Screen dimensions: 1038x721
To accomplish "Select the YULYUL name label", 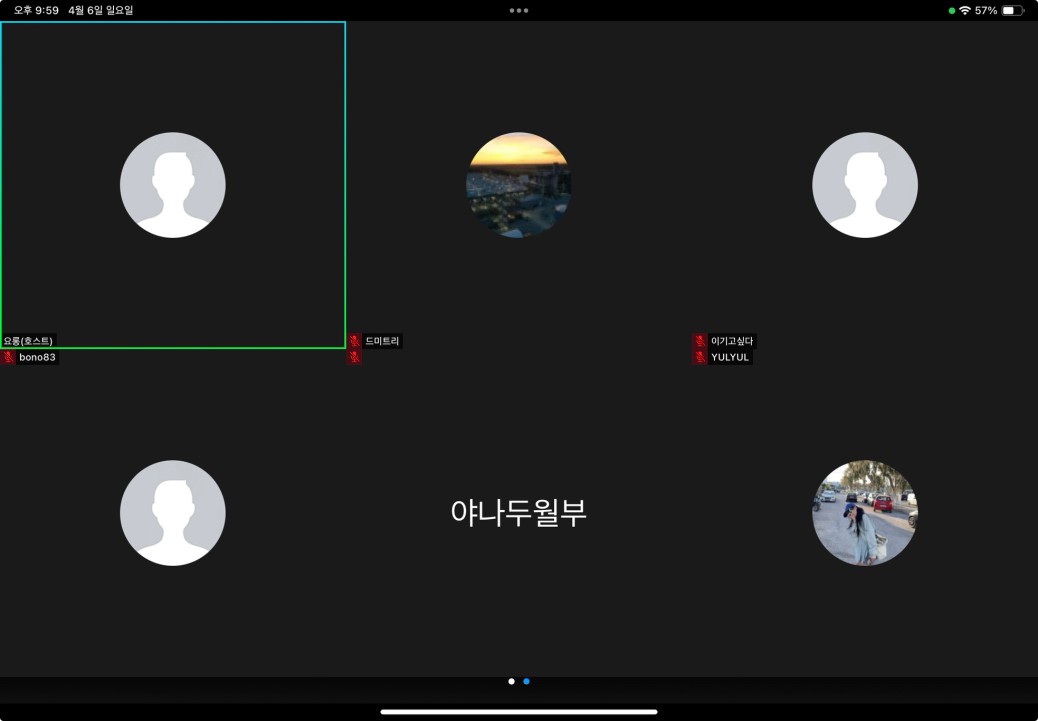I will [730, 357].
